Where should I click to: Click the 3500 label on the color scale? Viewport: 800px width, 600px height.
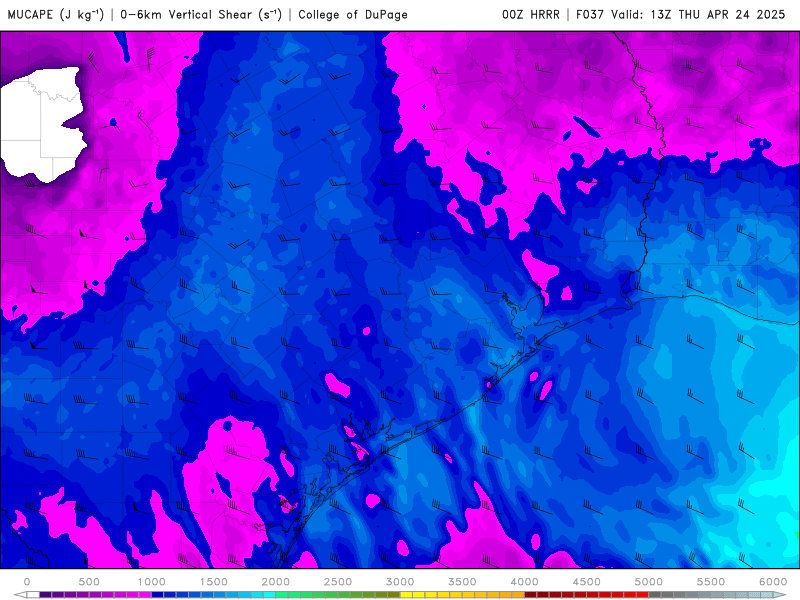tap(462, 582)
